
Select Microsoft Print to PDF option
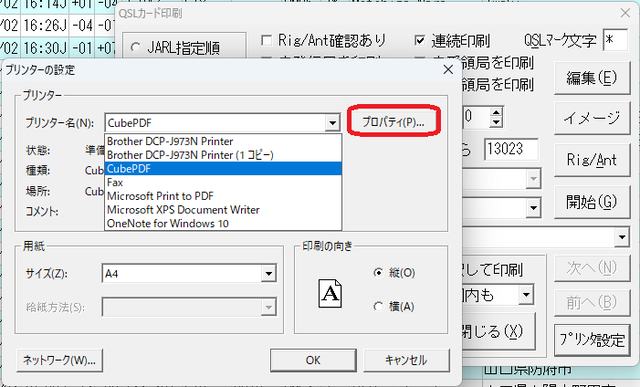pos(223,196)
